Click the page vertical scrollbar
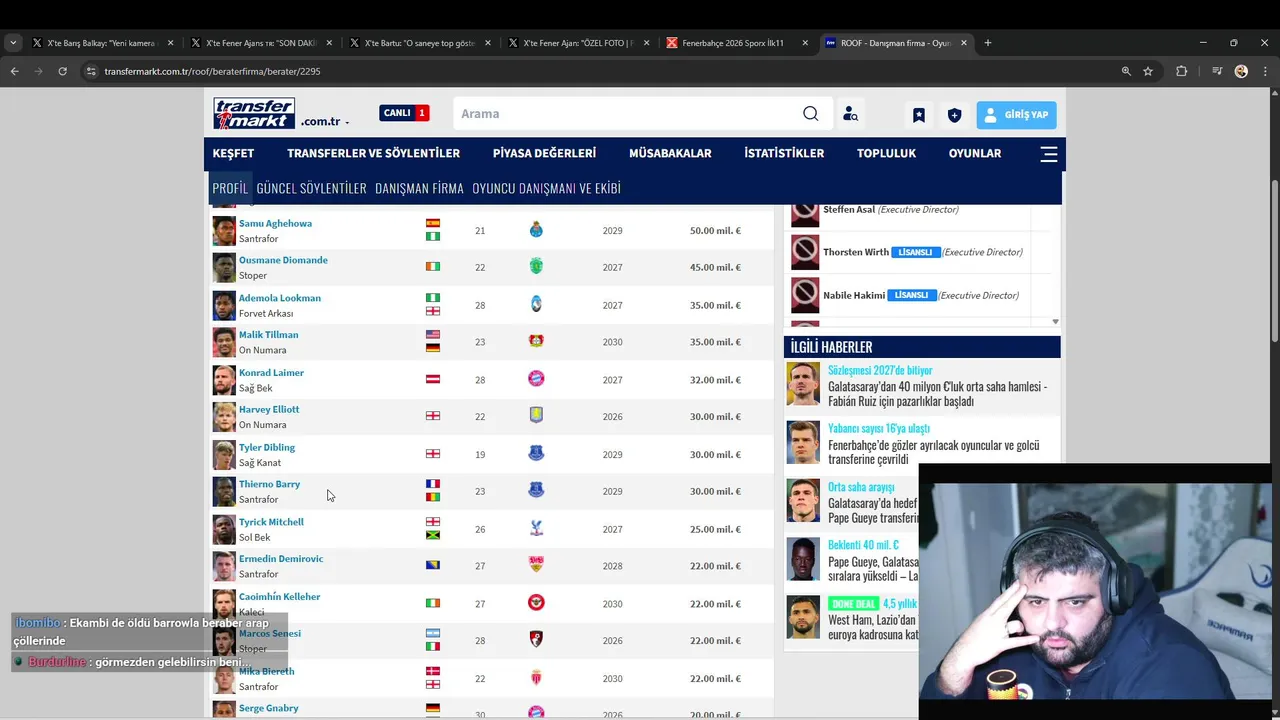 tap(1274, 264)
